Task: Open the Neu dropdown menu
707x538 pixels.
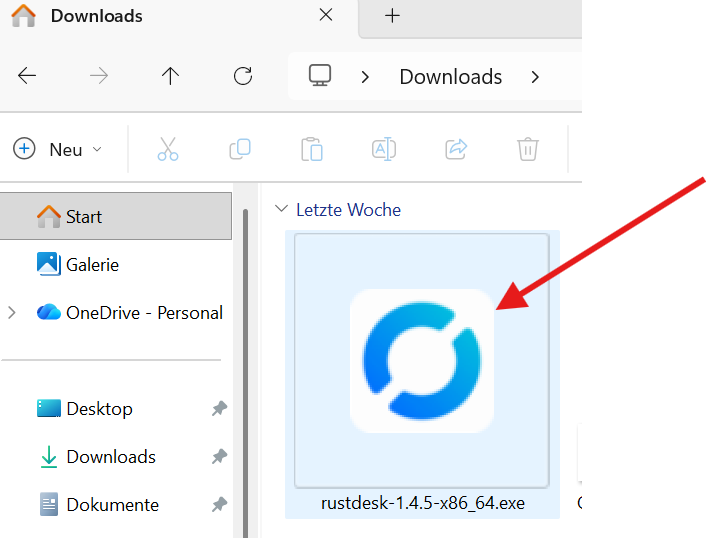Action: [58, 150]
